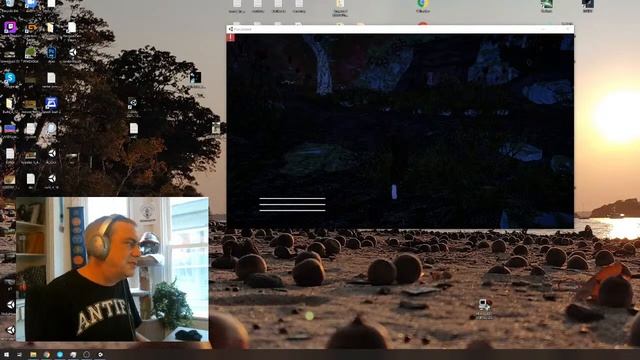Click the Unity logo in game window title bar
Viewport: 640px width, 360px height.
click(x=231, y=29)
